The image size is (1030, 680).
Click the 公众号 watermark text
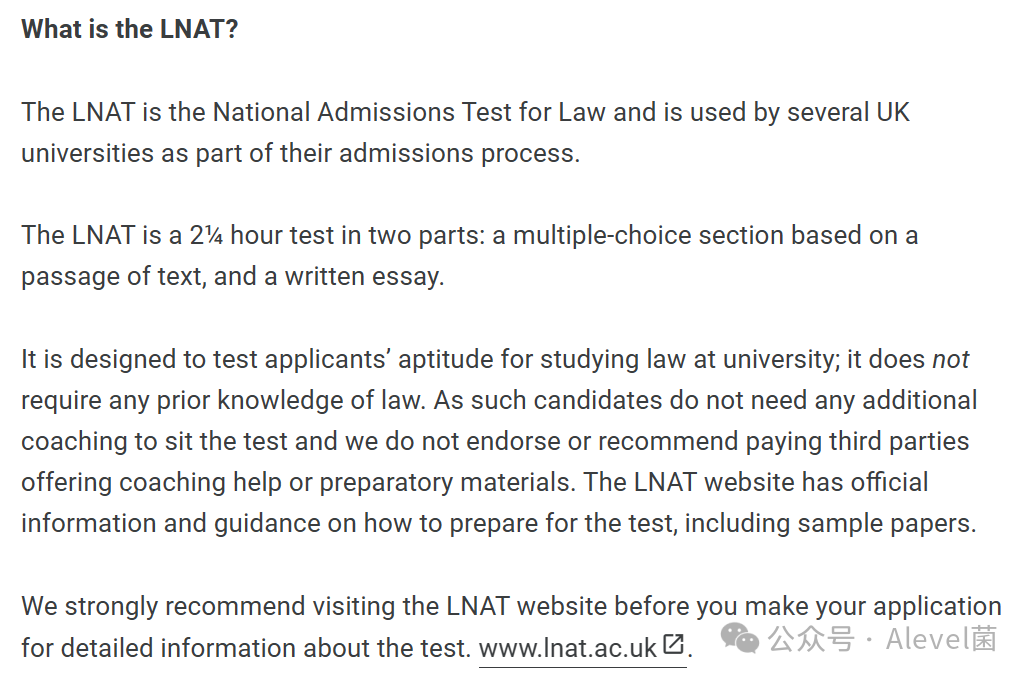click(x=812, y=639)
